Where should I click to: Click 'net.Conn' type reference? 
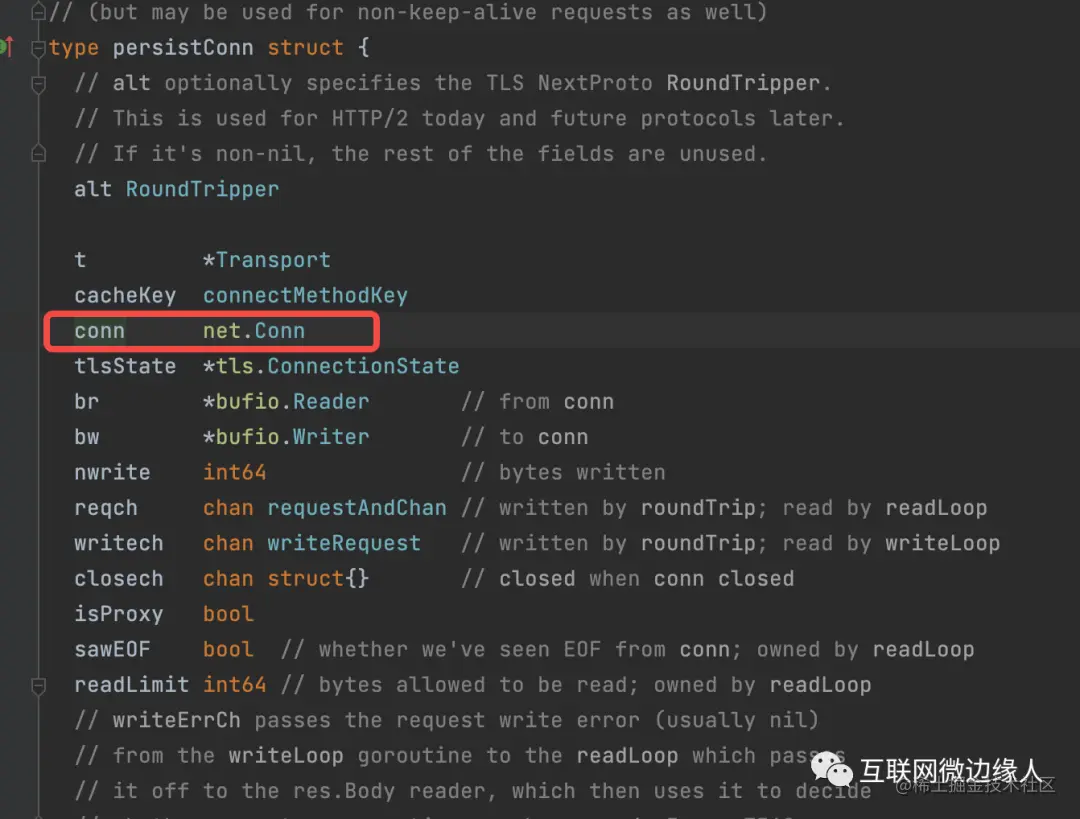[x=254, y=331]
